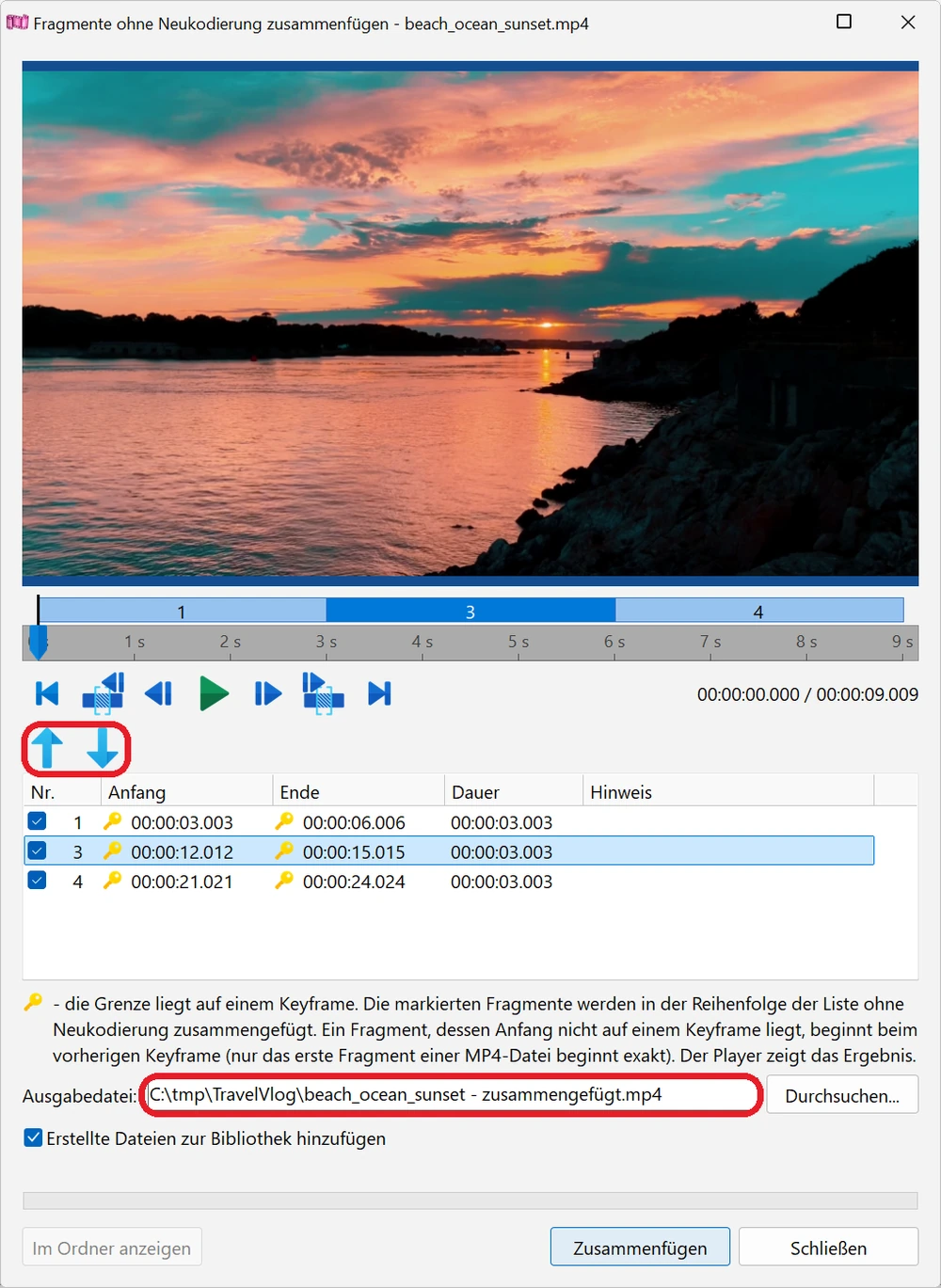Viewport: 941px width, 1288px height.
Task: Select fragment 1 block on the timeline
Action: point(183,611)
